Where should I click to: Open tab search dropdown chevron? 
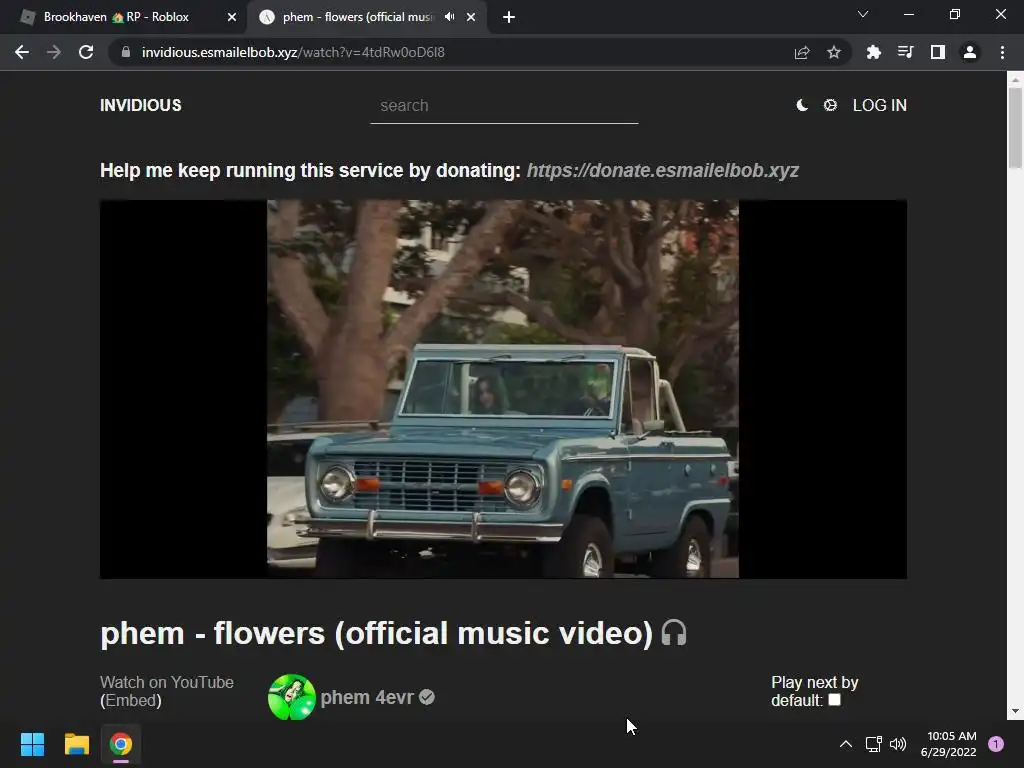coord(863,14)
